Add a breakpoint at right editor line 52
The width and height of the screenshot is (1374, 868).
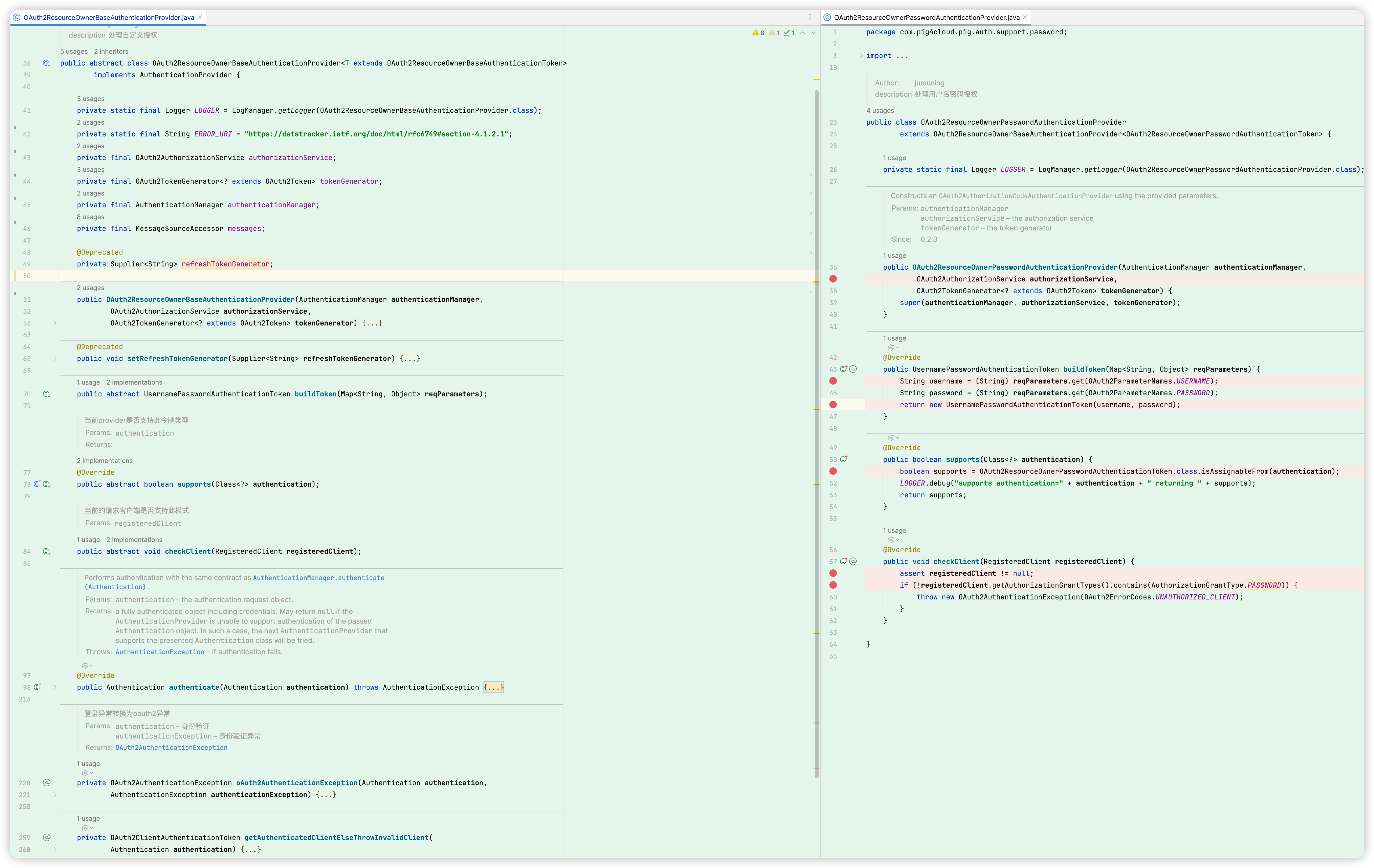click(x=833, y=483)
